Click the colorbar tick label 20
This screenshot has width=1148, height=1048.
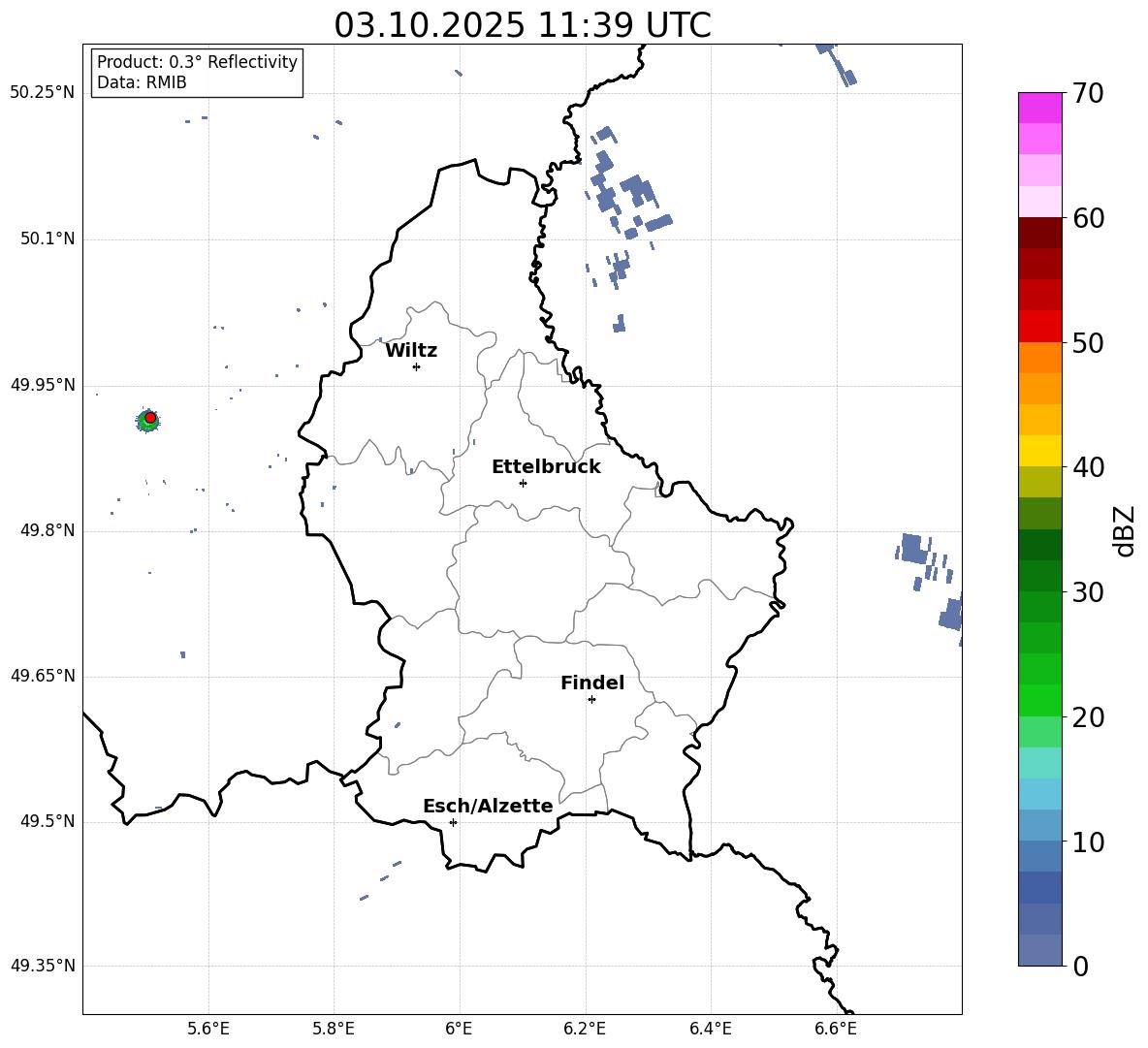(1088, 717)
